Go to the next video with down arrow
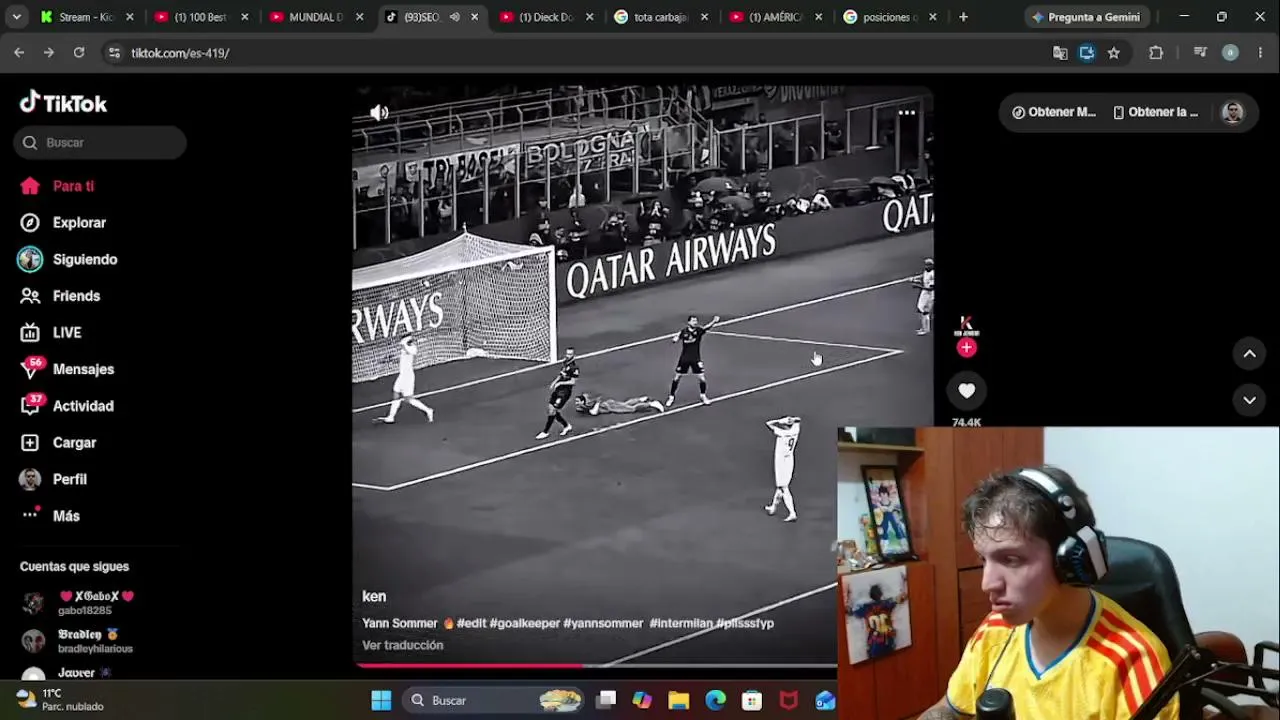The height and width of the screenshot is (720, 1280). 1249,400
